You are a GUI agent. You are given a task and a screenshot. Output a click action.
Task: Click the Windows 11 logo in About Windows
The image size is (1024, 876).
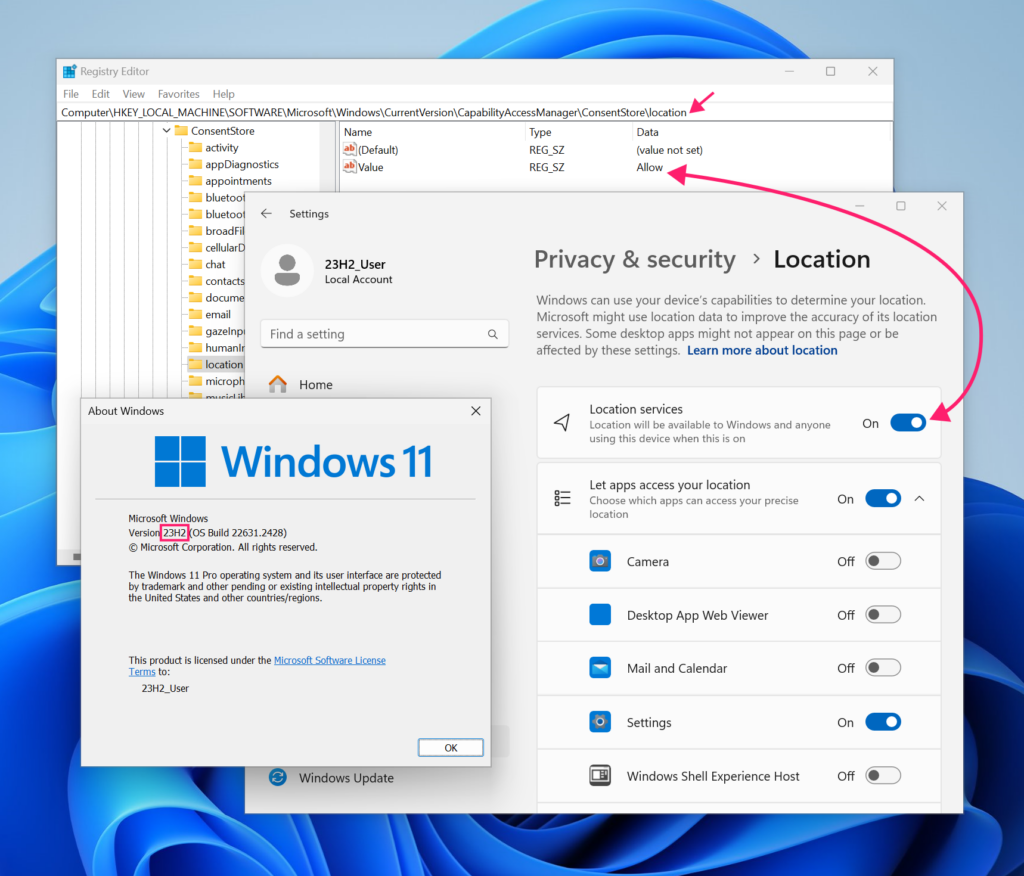(180, 461)
